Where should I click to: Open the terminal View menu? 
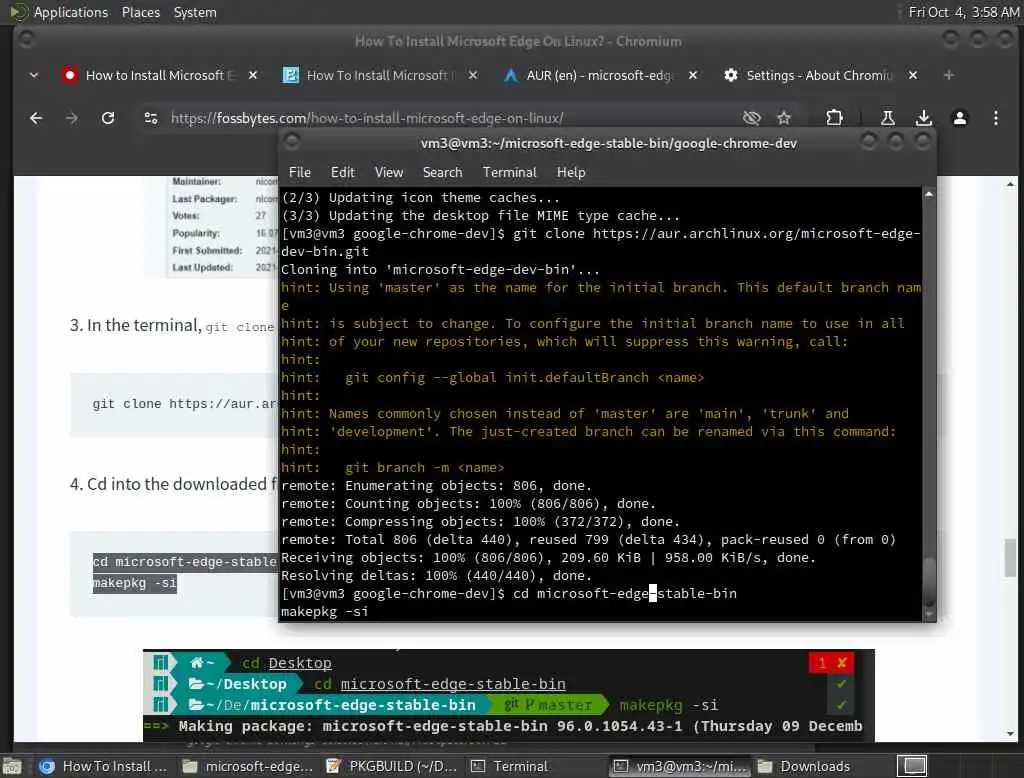click(389, 172)
